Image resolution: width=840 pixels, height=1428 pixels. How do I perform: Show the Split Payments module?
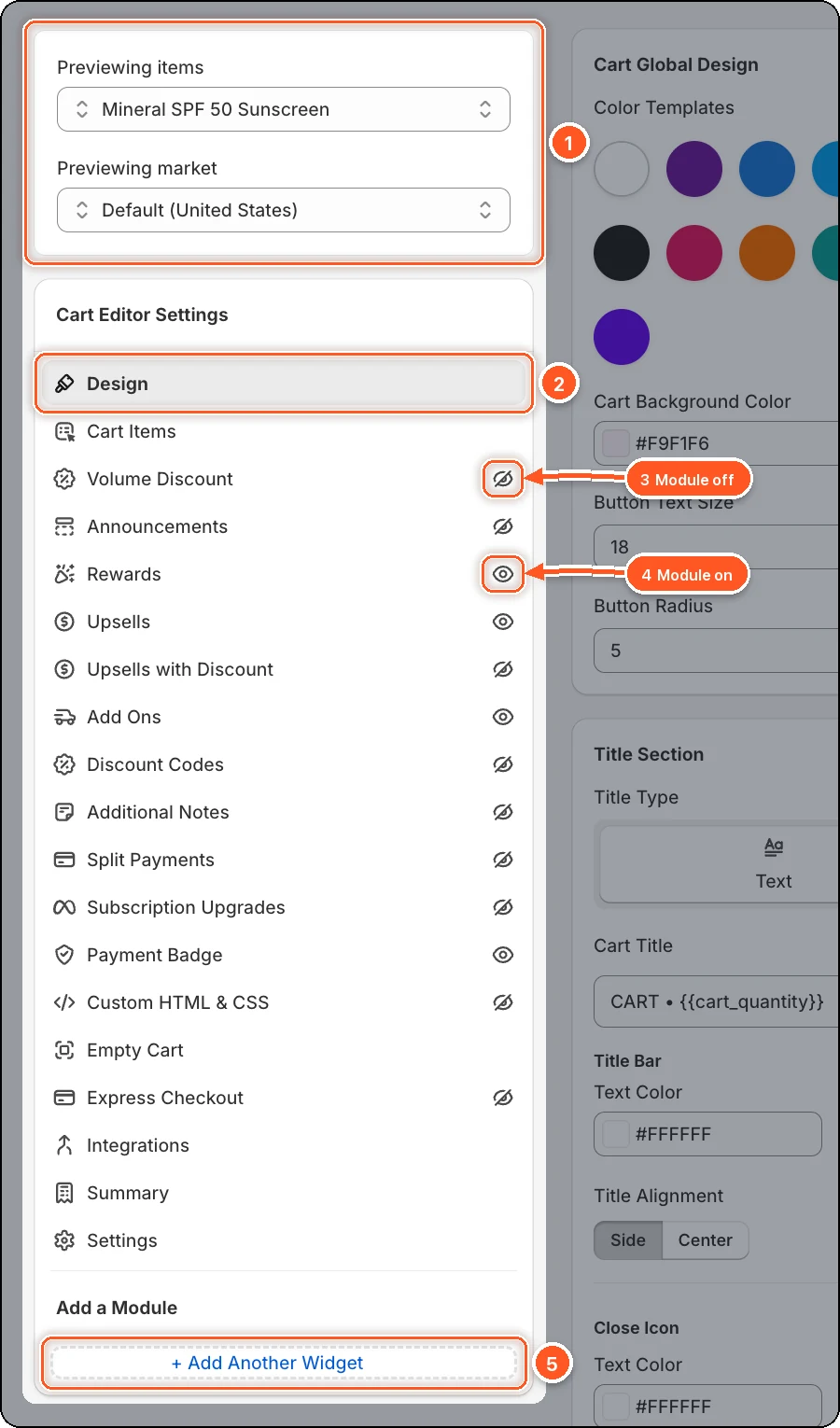503,860
